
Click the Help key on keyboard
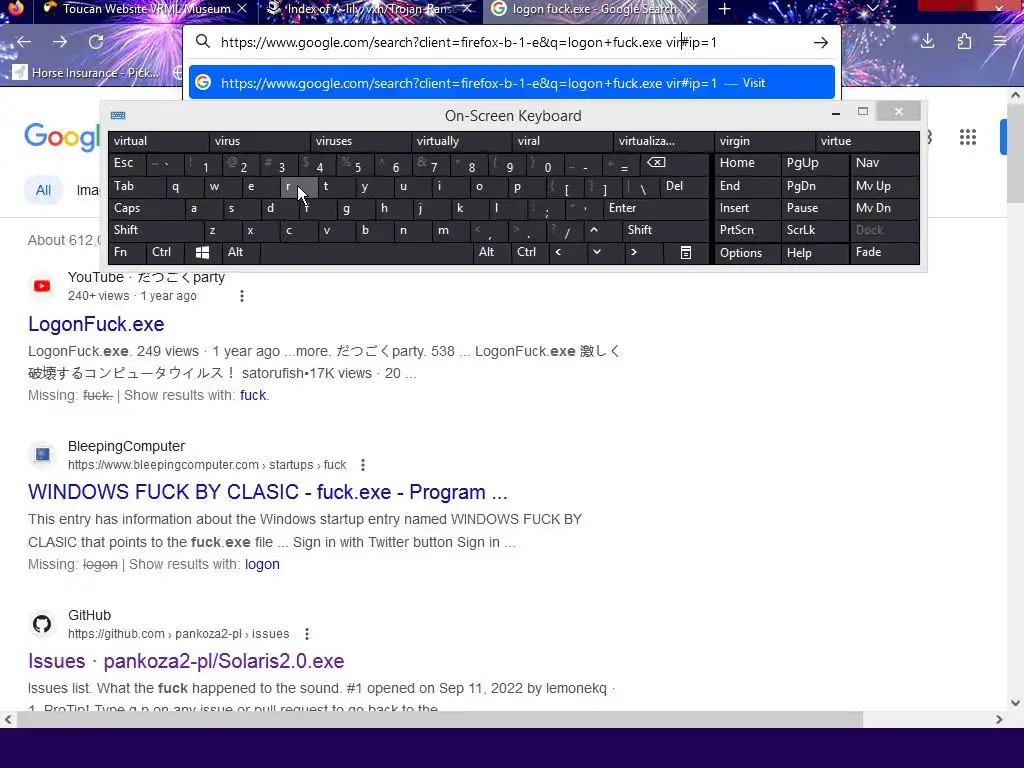tap(814, 252)
